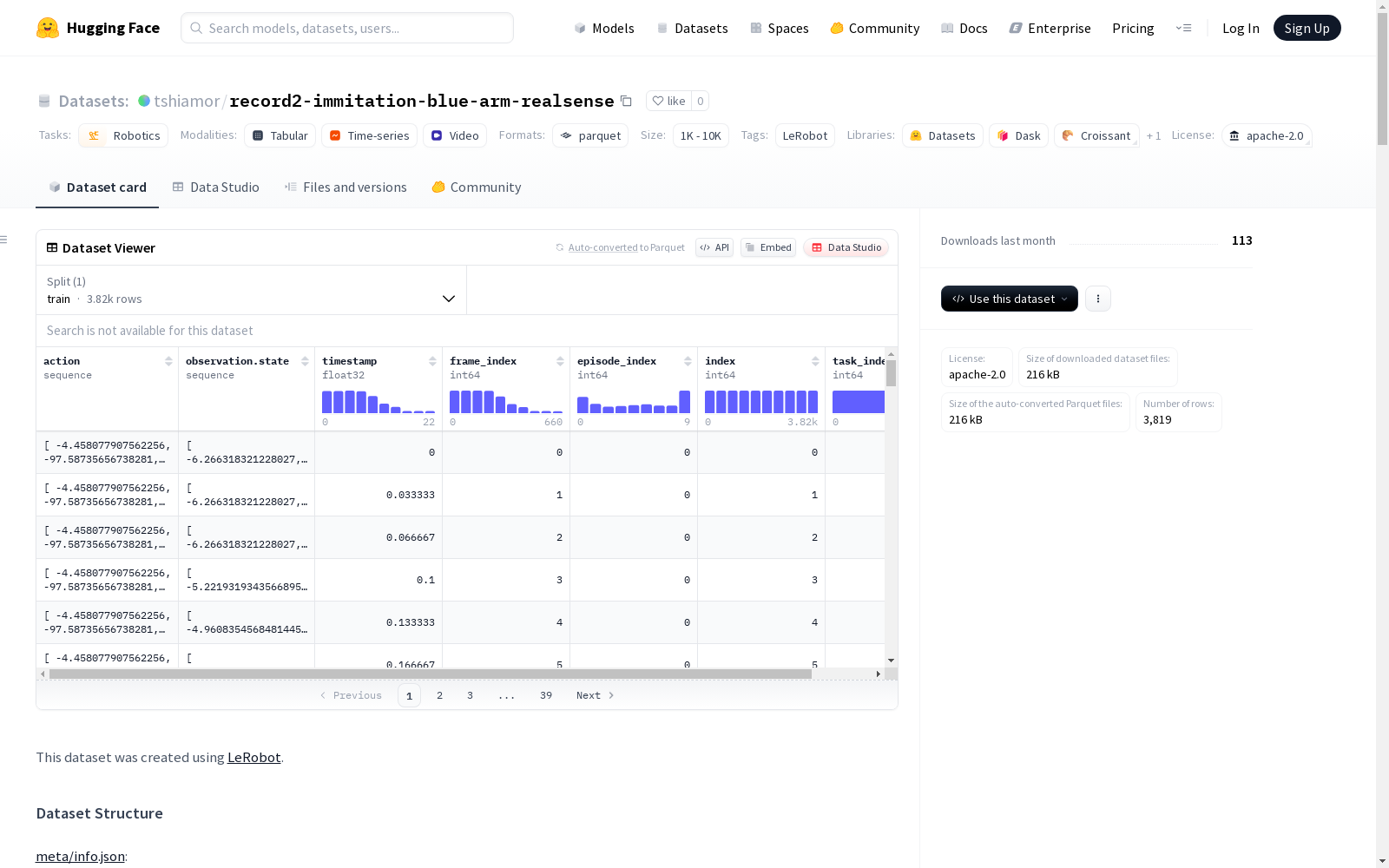Open the left sidebar table of contents icon
The width and height of the screenshot is (1389, 868).
click(4, 240)
